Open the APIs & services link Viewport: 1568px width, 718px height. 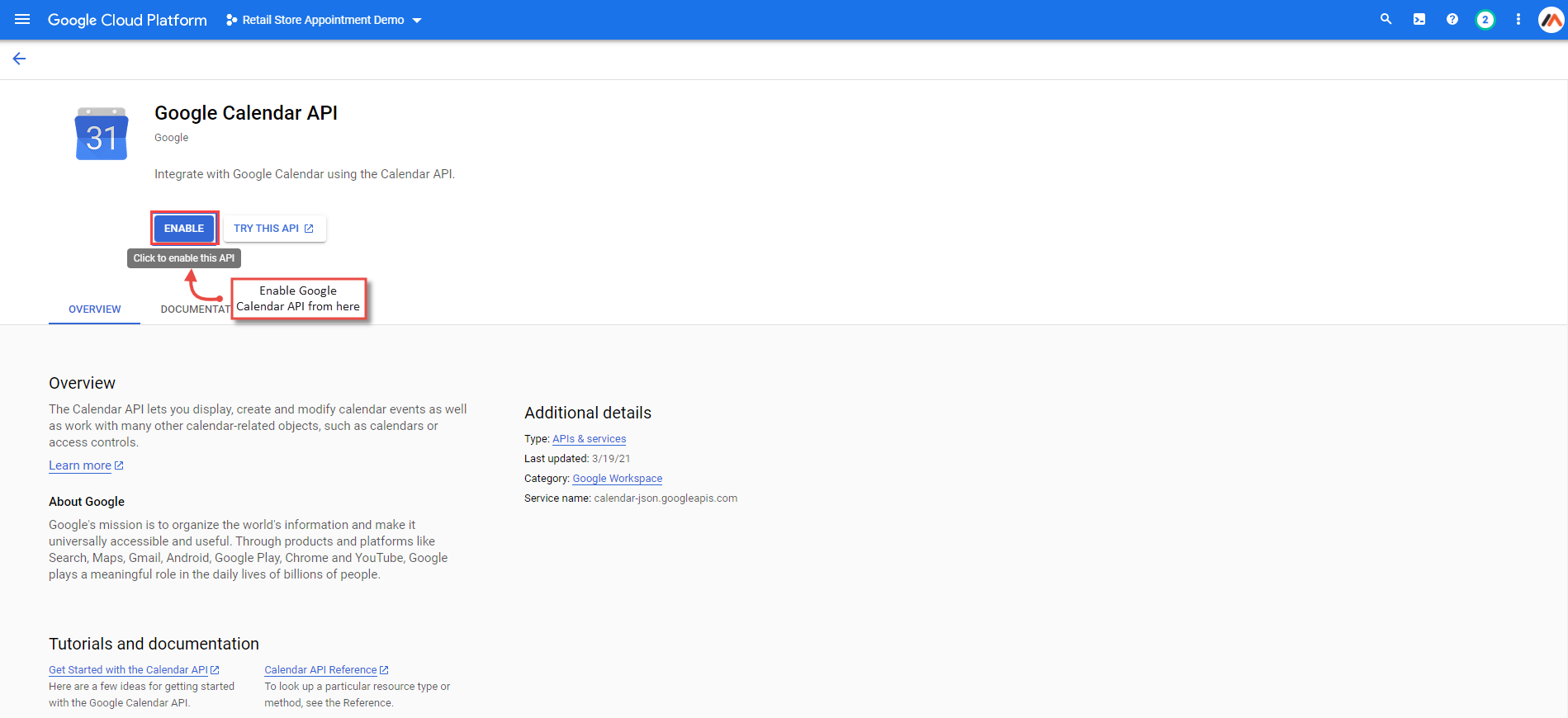[589, 439]
